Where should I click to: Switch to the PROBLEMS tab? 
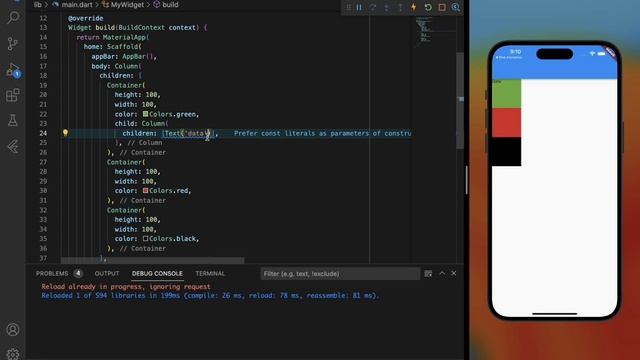(52, 273)
